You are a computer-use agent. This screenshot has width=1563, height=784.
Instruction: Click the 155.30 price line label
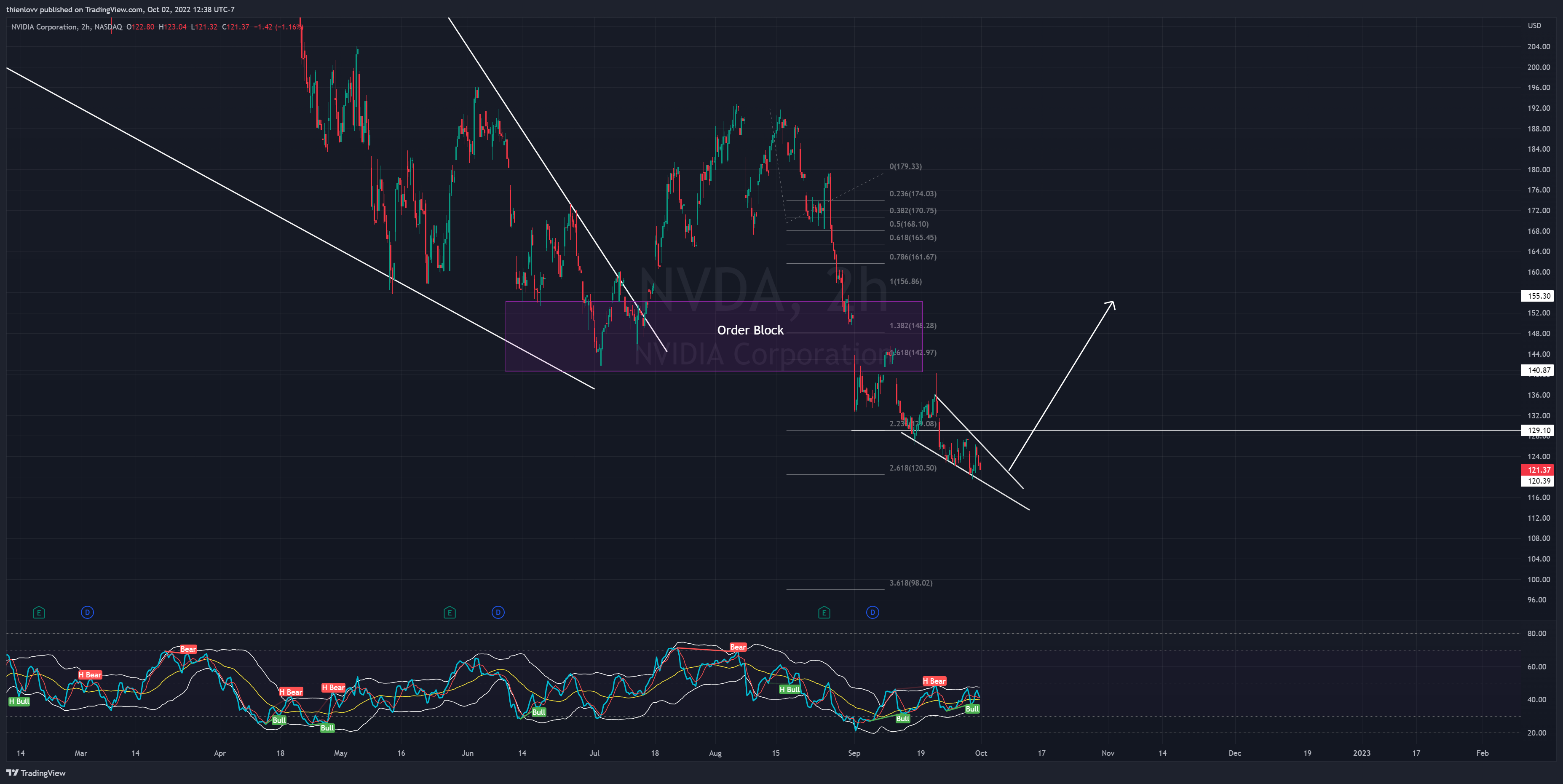tap(1538, 296)
